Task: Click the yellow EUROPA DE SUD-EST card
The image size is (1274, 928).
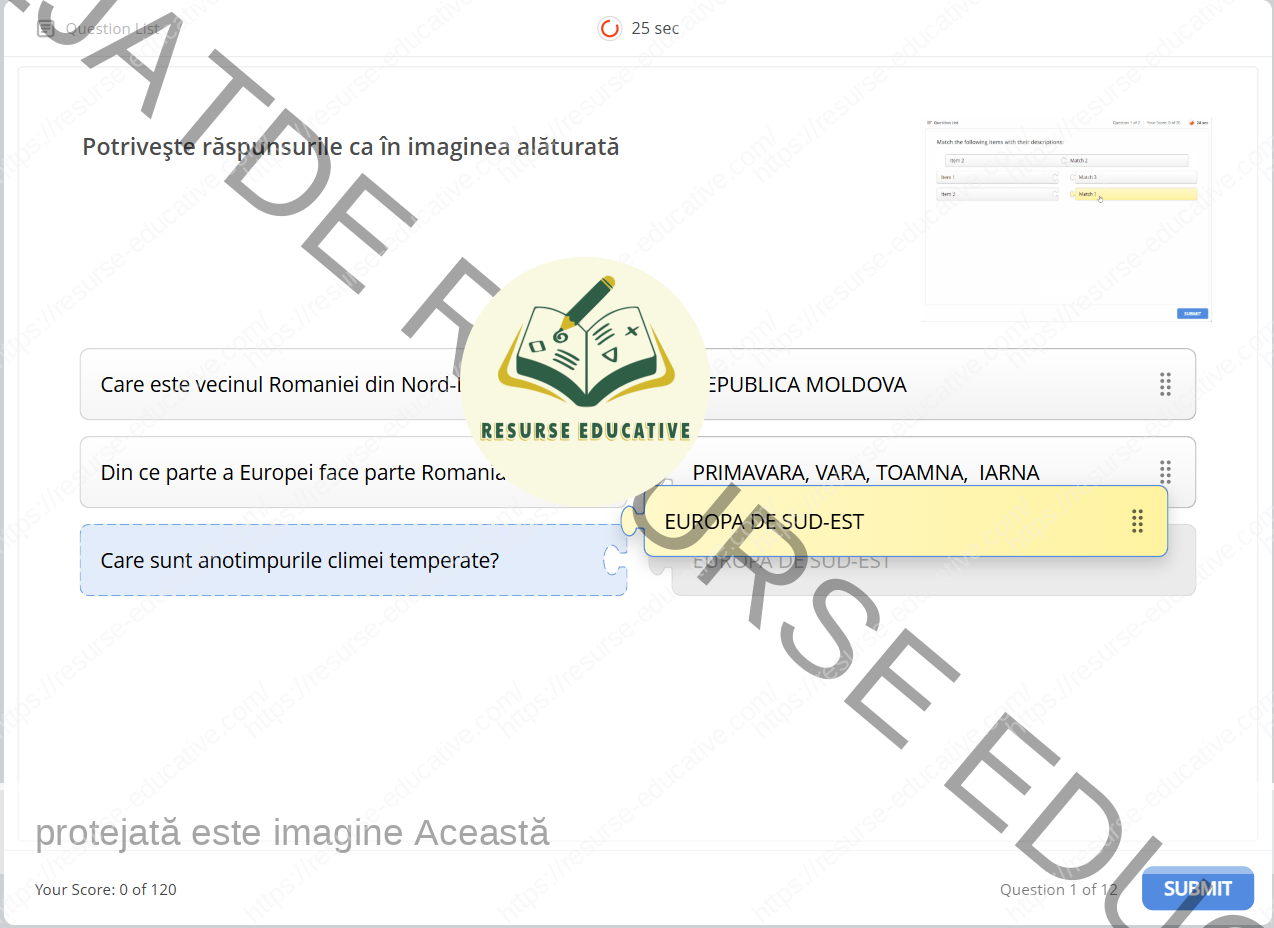Action: [x=880, y=521]
